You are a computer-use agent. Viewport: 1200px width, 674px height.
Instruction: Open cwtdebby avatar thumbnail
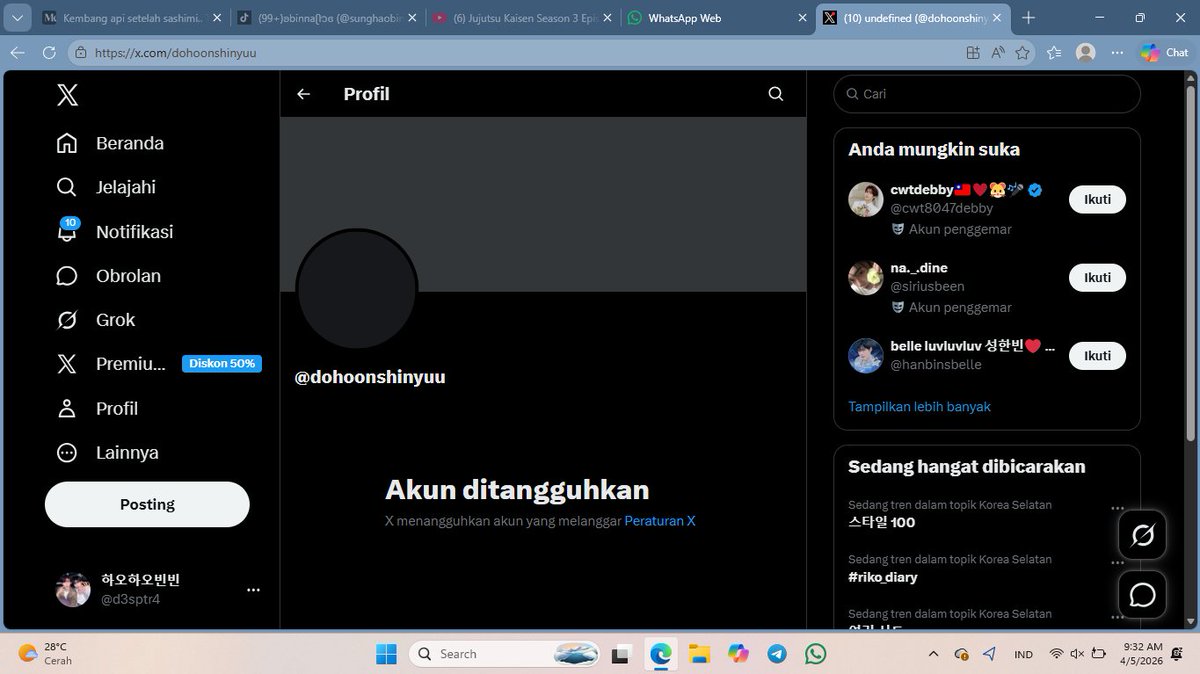866,199
